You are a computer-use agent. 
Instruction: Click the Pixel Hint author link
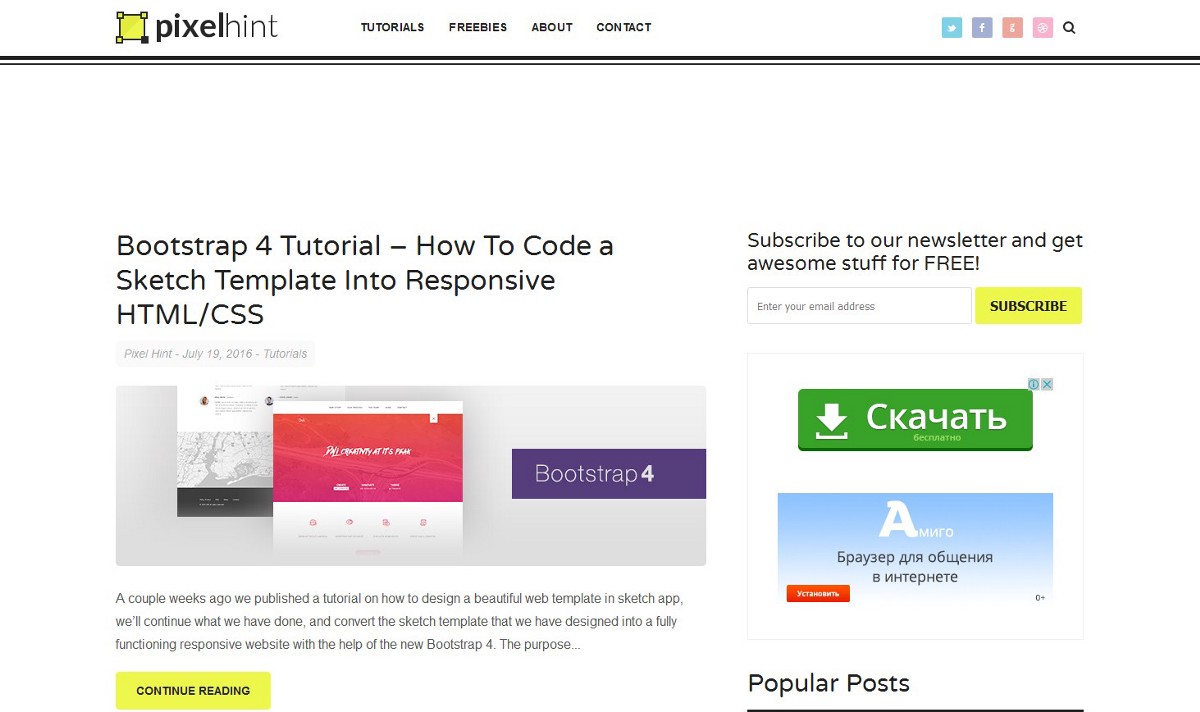point(148,354)
